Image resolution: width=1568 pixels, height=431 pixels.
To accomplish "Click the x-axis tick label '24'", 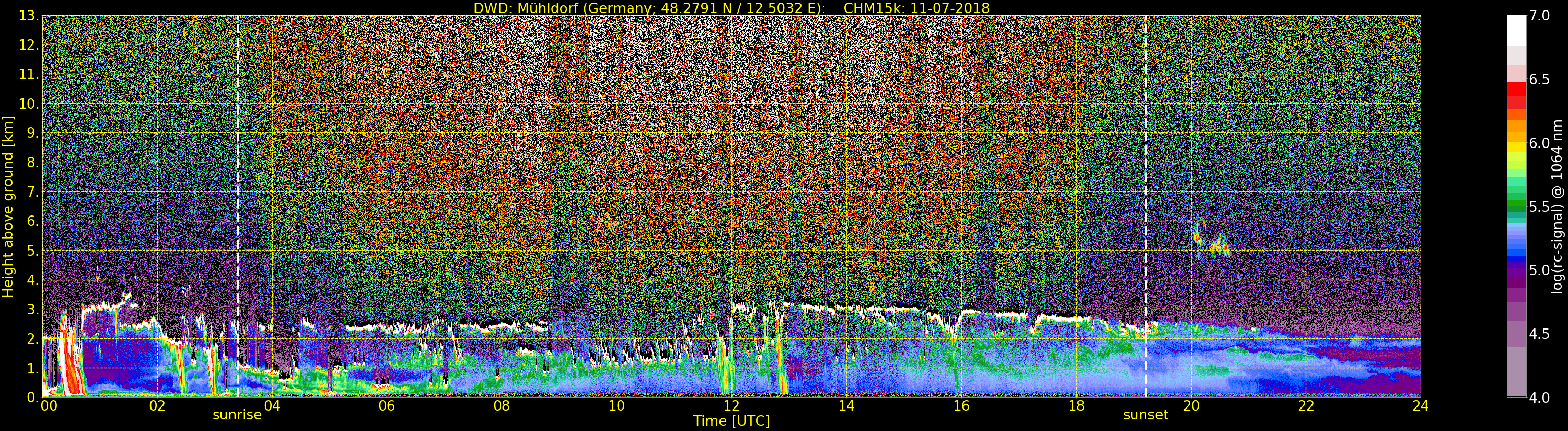I will pos(1421,406).
